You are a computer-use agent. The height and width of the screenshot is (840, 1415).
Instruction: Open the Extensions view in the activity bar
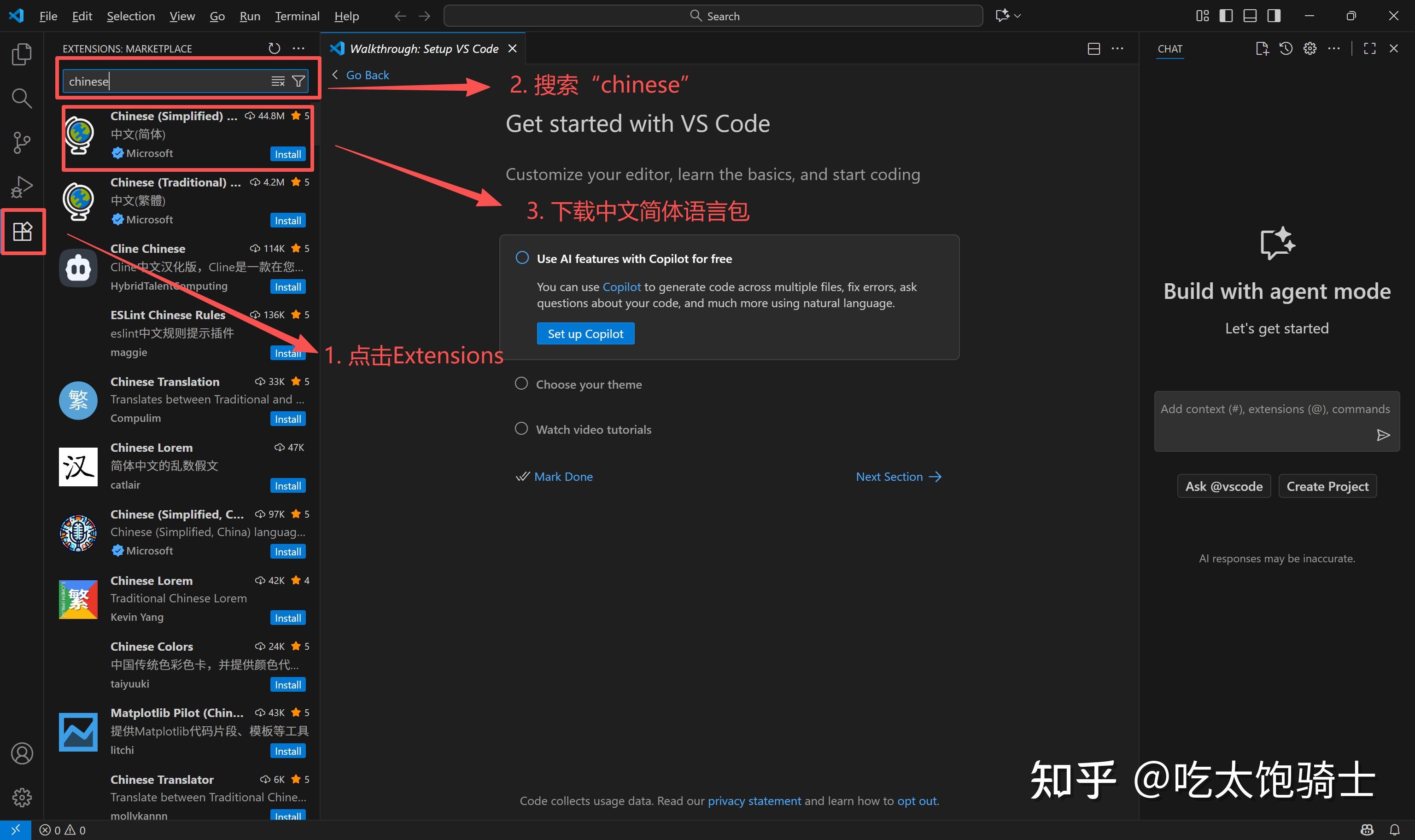click(x=23, y=231)
